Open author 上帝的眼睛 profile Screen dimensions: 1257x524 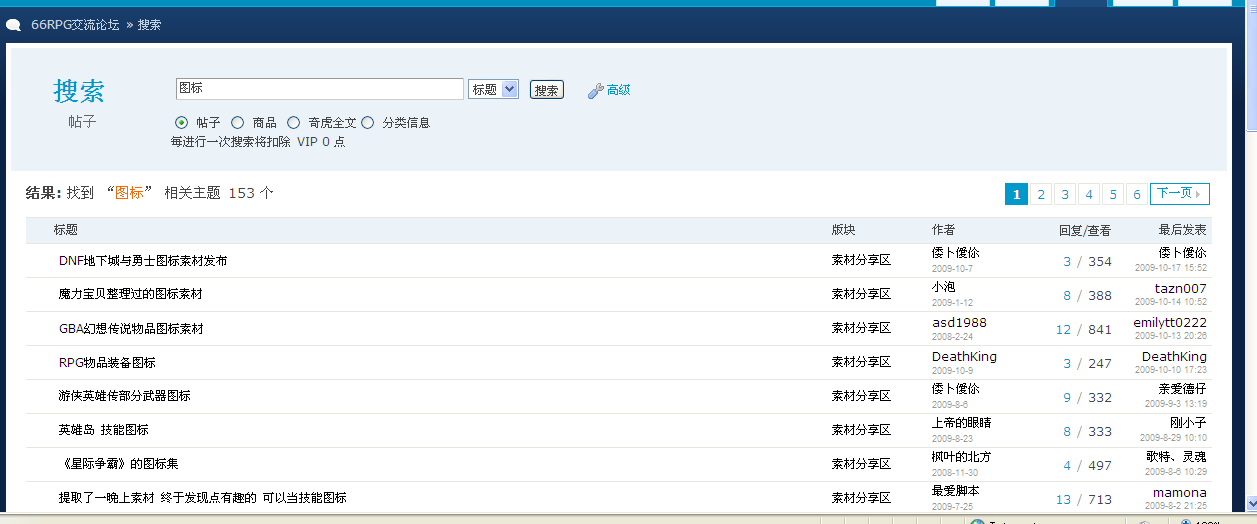pyautogui.click(x=961, y=423)
